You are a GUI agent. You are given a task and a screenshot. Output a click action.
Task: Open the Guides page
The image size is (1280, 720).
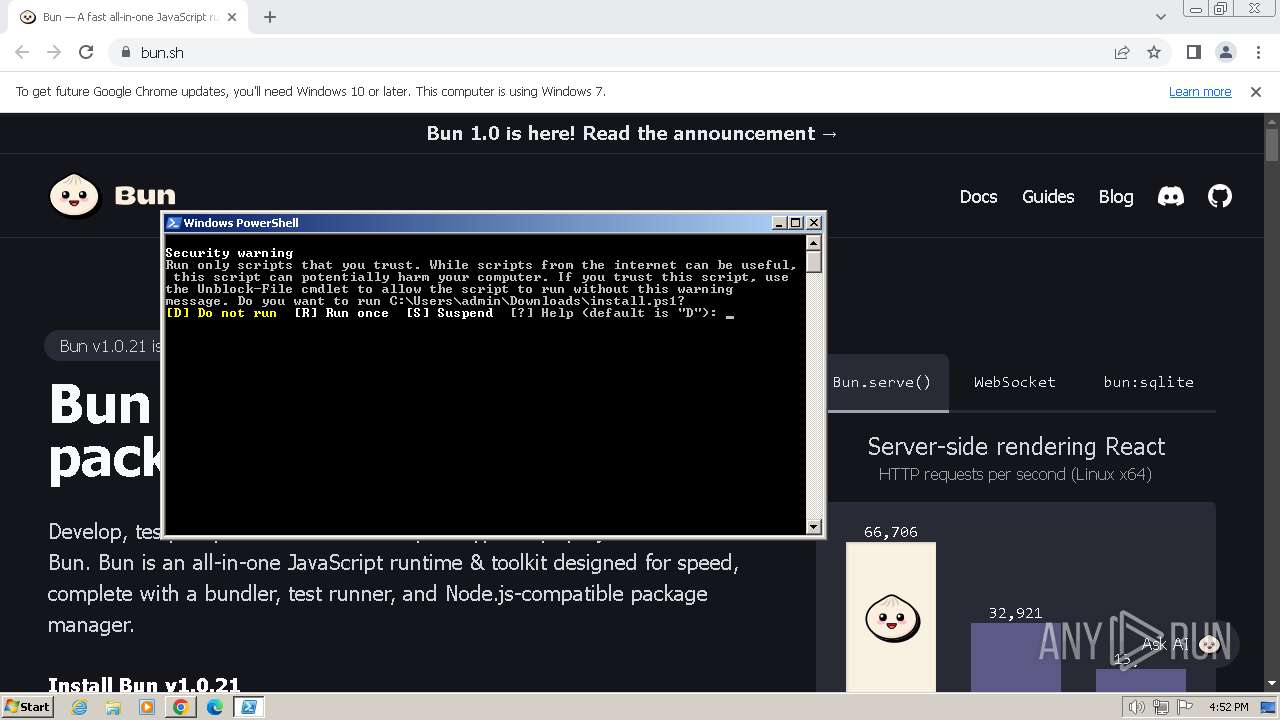coord(1048,197)
